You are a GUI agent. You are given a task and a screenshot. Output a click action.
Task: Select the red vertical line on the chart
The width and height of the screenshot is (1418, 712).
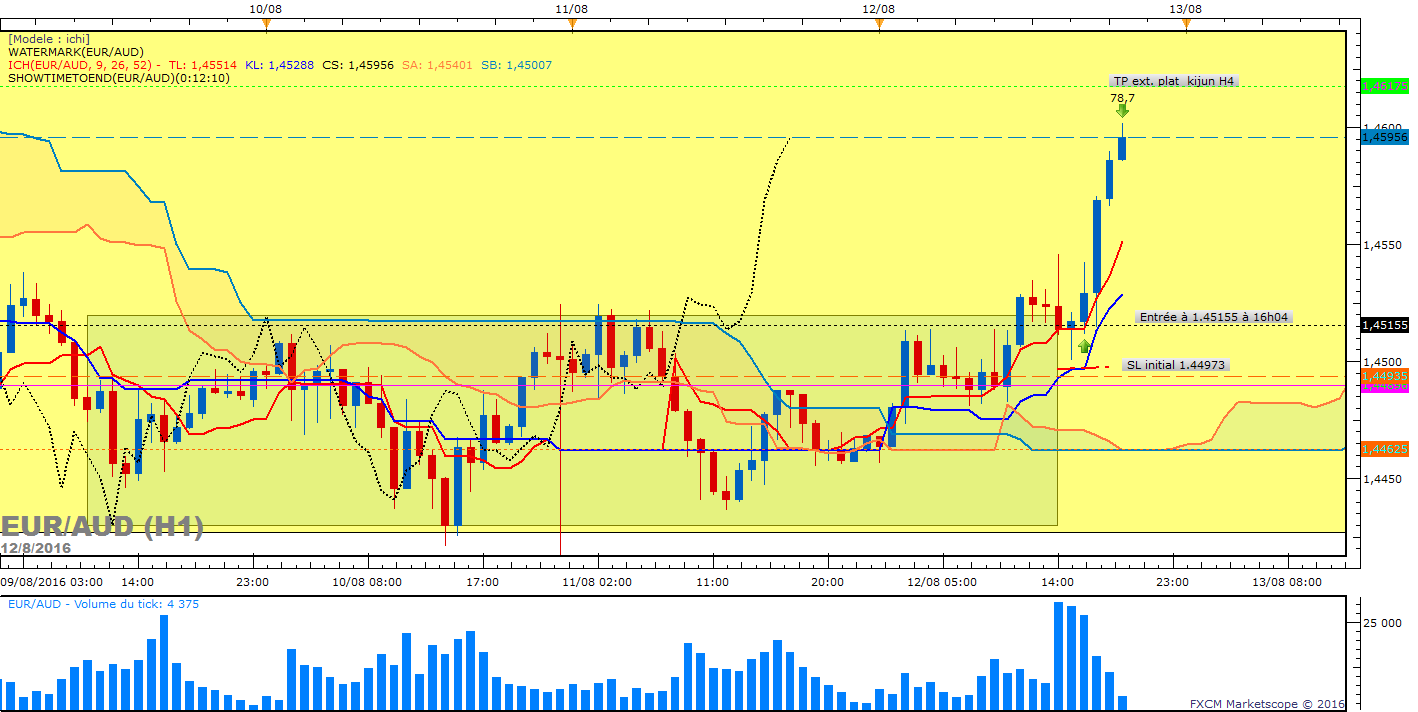point(560,428)
